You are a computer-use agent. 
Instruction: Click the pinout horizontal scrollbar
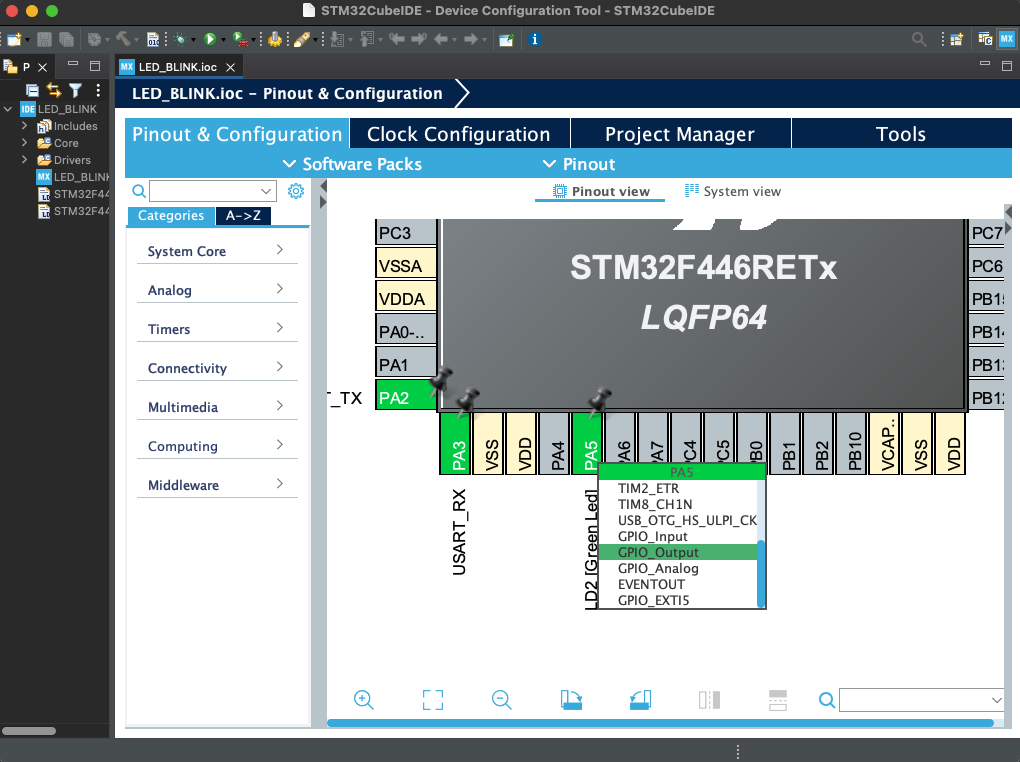tap(660, 723)
